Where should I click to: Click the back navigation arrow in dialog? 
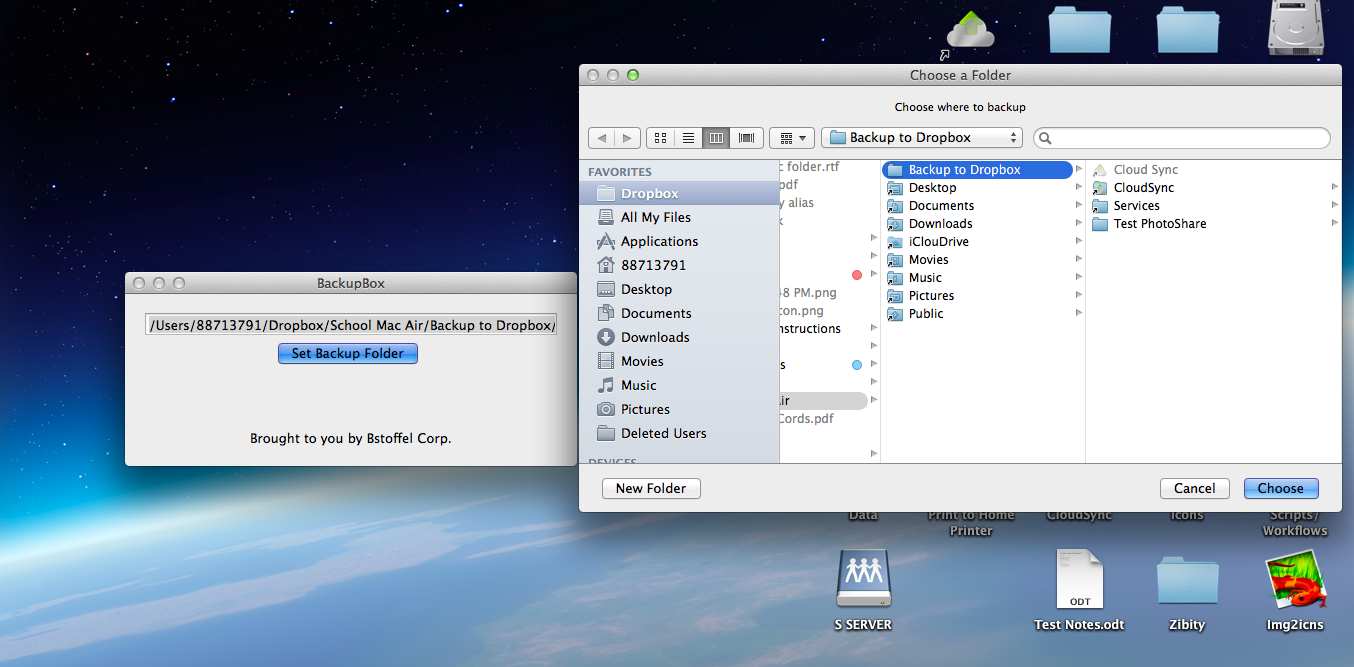click(x=601, y=138)
